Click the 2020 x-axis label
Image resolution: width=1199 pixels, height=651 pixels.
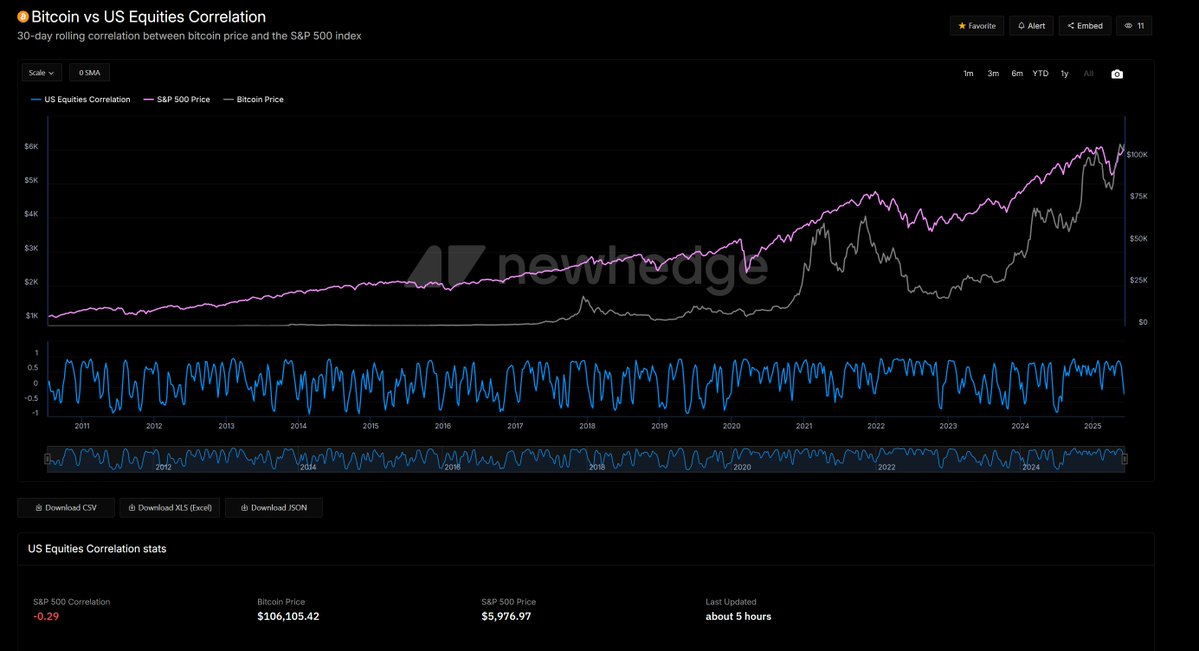[x=732, y=426]
